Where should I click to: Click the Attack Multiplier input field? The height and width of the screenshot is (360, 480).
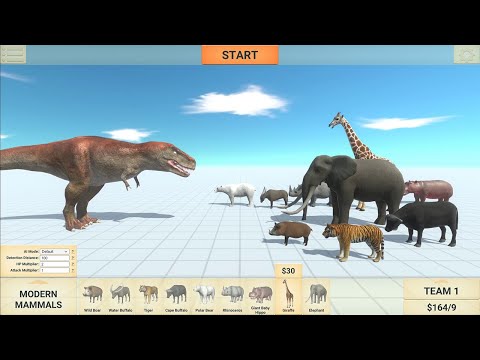tap(55, 270)
